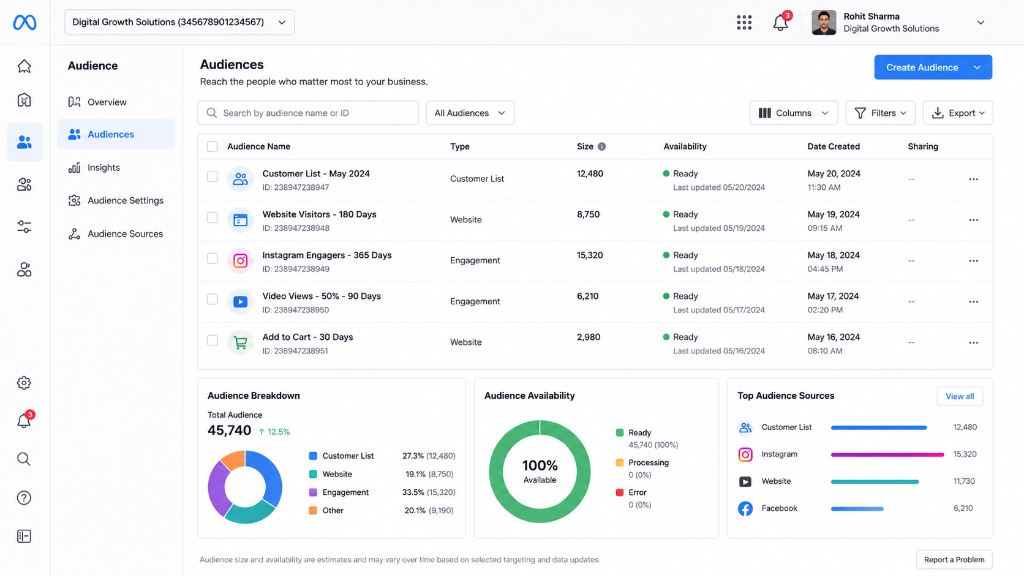Click the left-rail Audiences people icon
The image size is (1024, 576).
click(x=24, y=142)
